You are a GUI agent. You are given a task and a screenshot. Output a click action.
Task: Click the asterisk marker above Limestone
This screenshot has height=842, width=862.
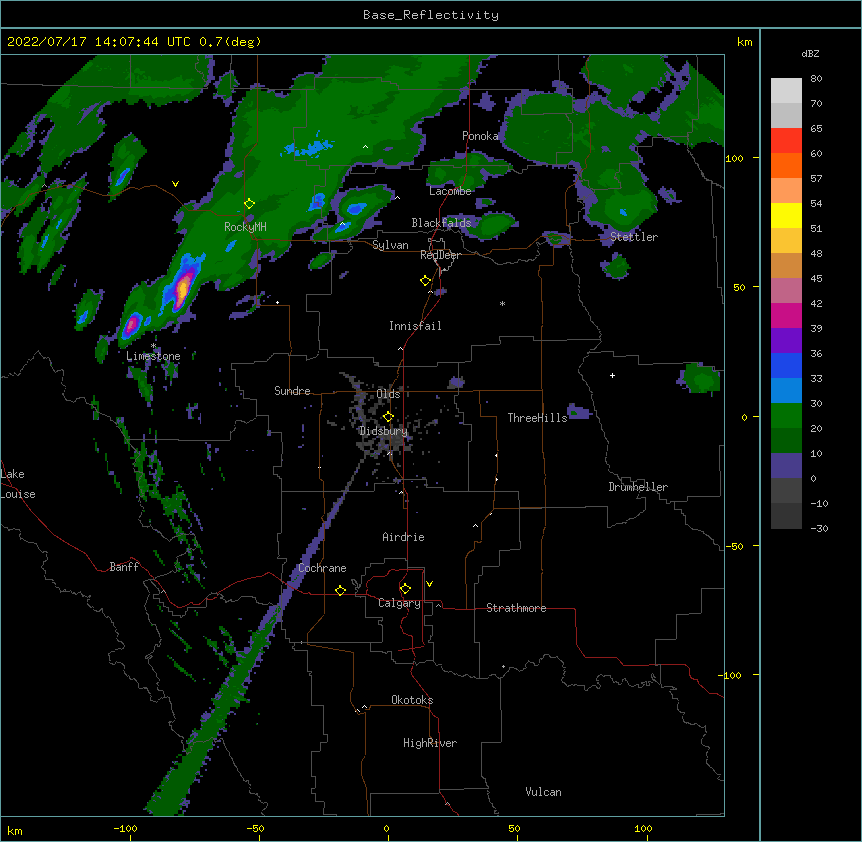[x=153, y=346]
